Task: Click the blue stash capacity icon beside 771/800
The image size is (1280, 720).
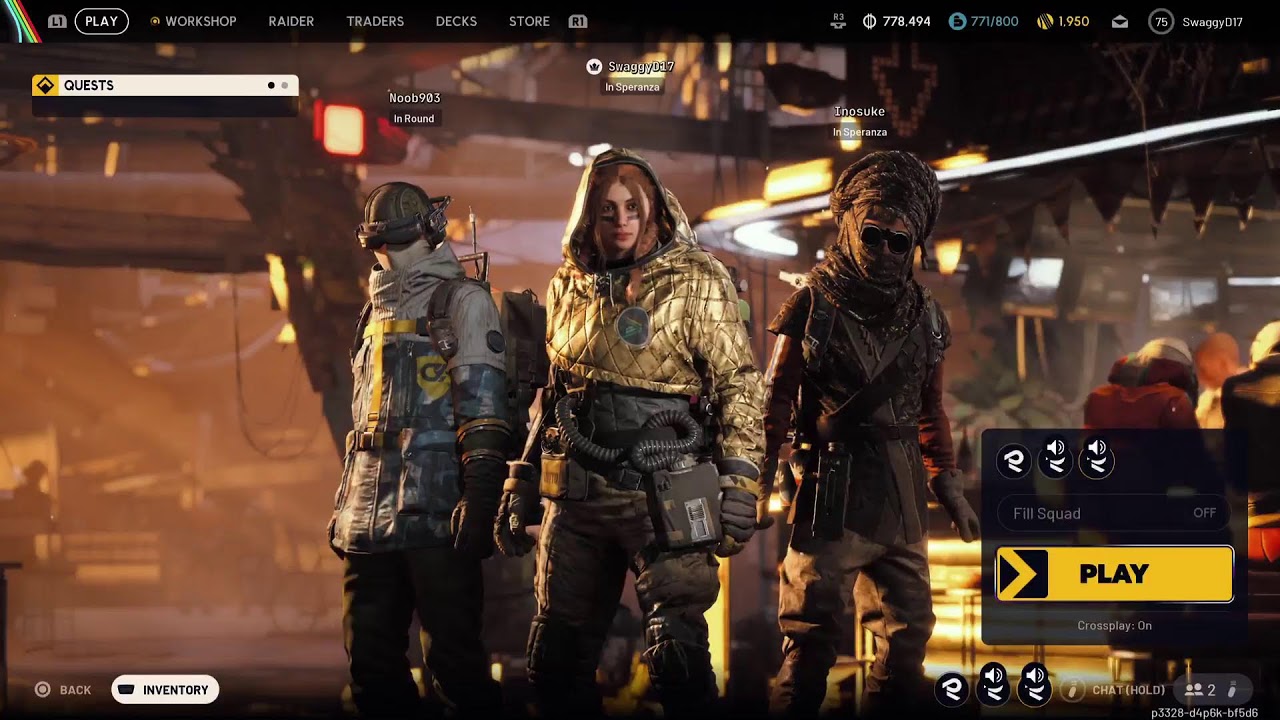Action: pyautogui.click(x=957, y=21)
